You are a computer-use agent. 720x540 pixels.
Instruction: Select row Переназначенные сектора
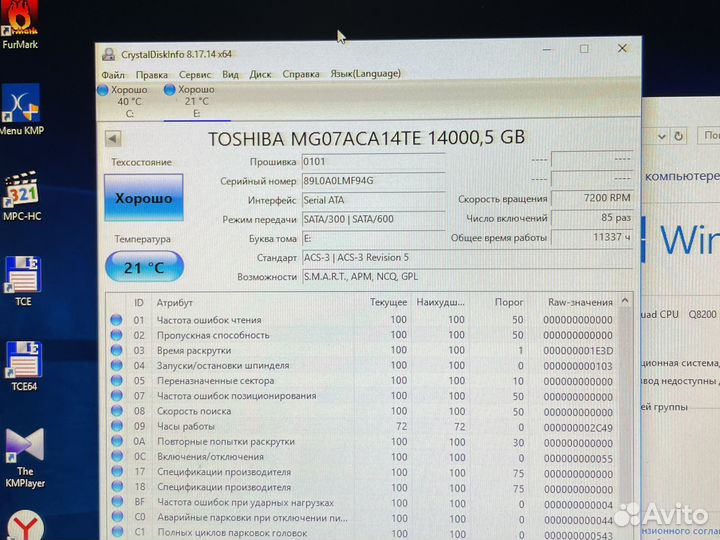point(363,380)
